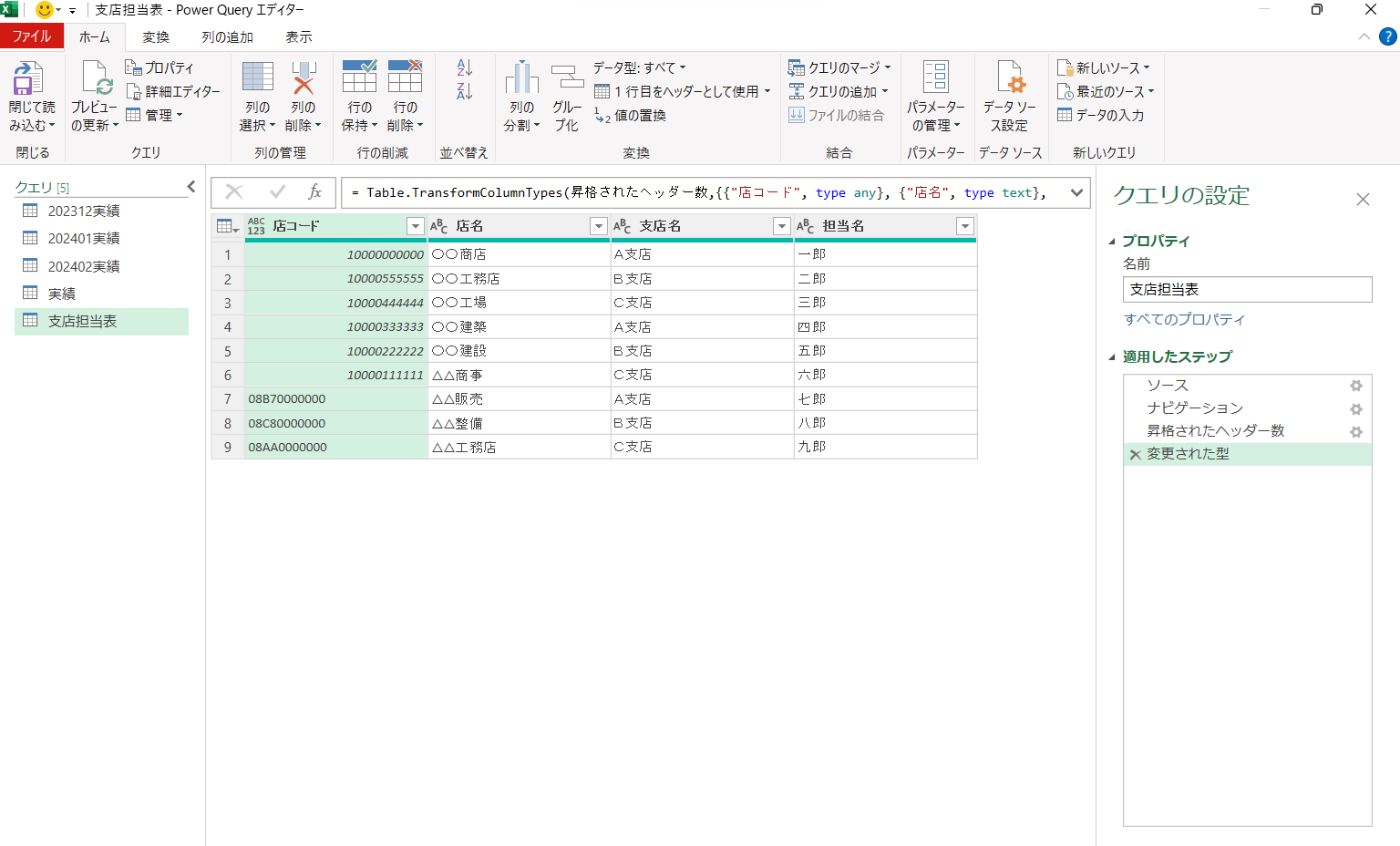The image size is (1400, 846).
Task: Click the Split Column (列の分割) icon
Action: pyautogui.click(x=521, y=77)
